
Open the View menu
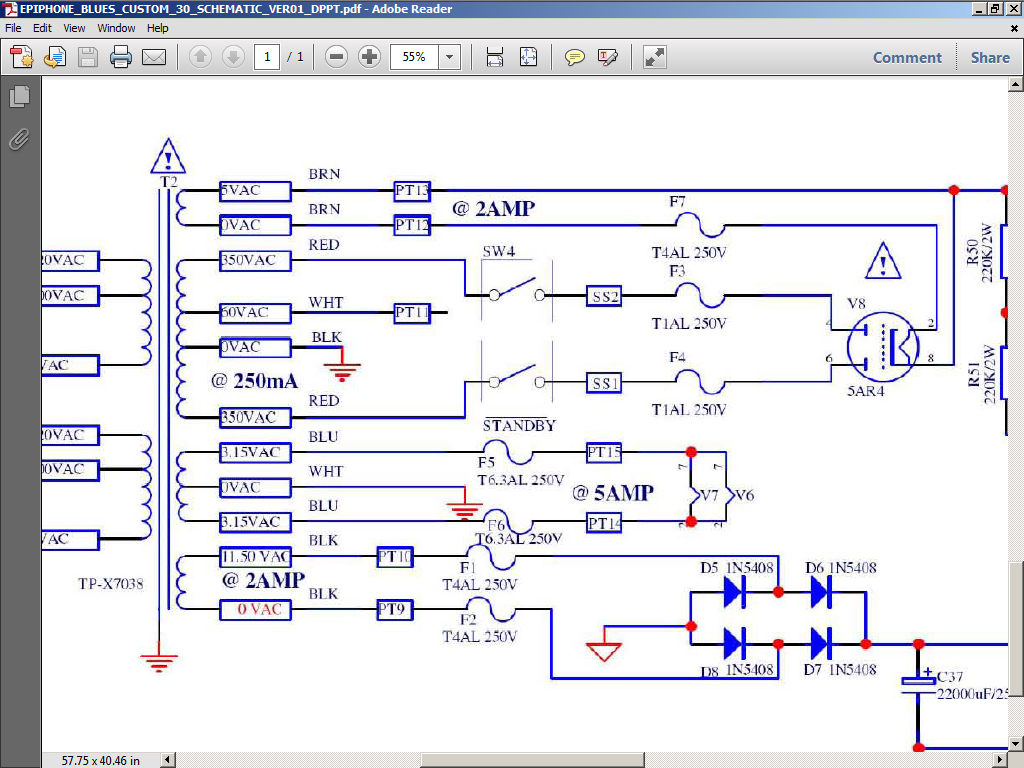pos(74,28)
